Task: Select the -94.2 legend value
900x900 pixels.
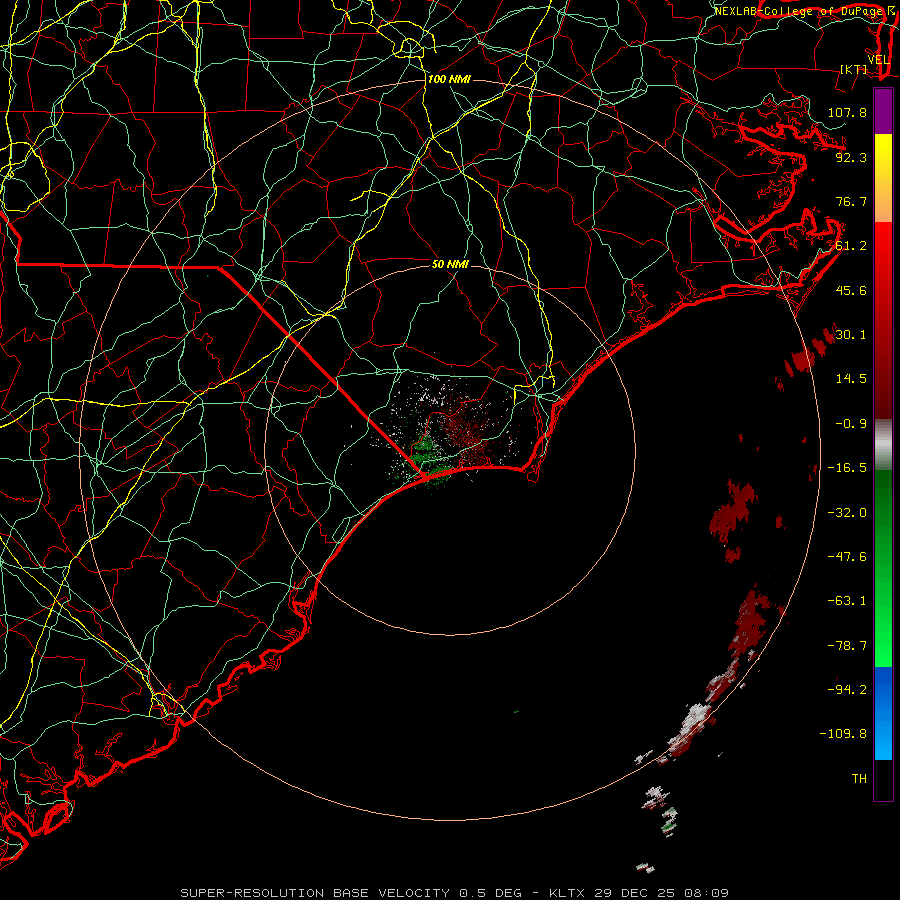Action: pos(847,690)
